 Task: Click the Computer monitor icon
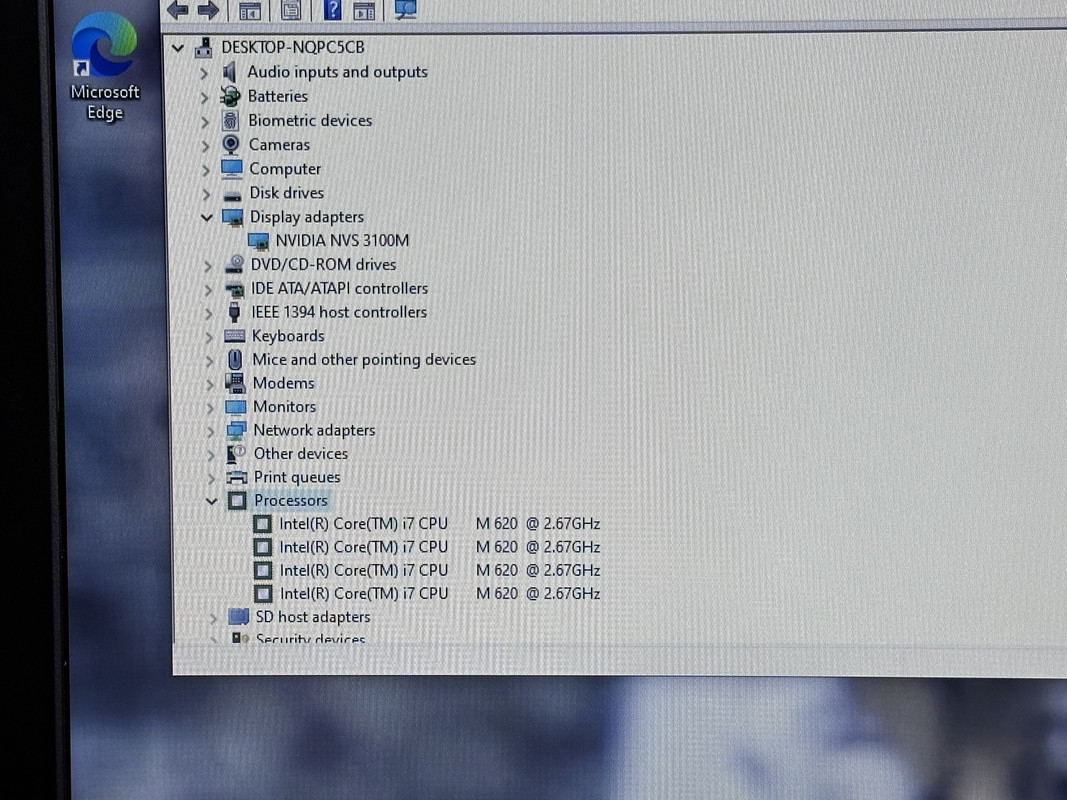(x=231, y=168)
